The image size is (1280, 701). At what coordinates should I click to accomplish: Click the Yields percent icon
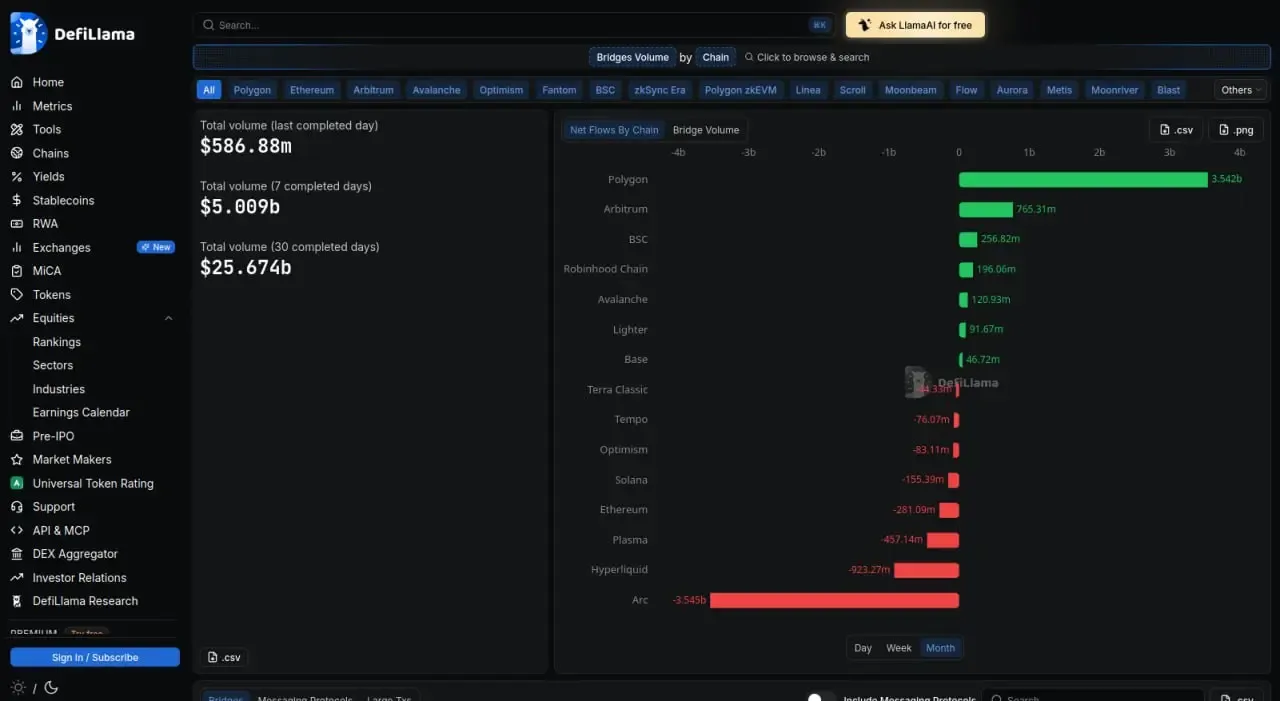16,176
